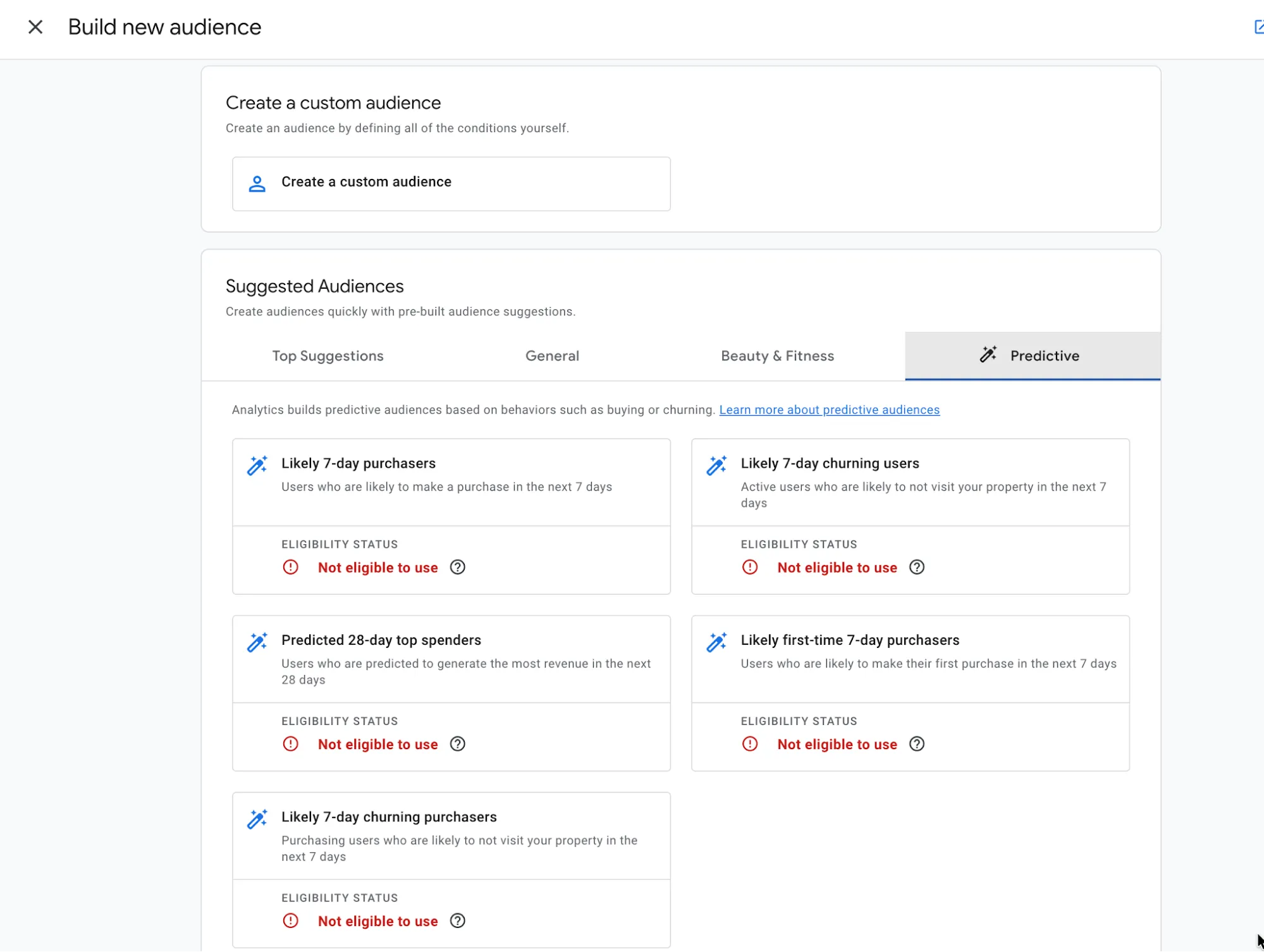Click the help icon for Likely first-time 7-day purchasers
Screen dimensions: 1264x952
coord(916,744)
